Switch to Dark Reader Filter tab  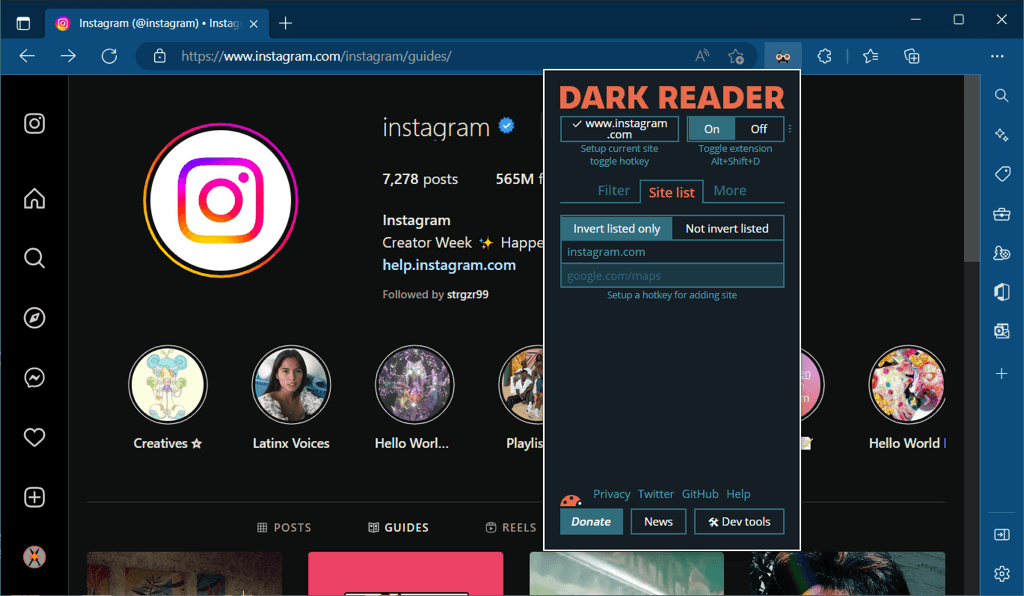(x=613, y=191)
